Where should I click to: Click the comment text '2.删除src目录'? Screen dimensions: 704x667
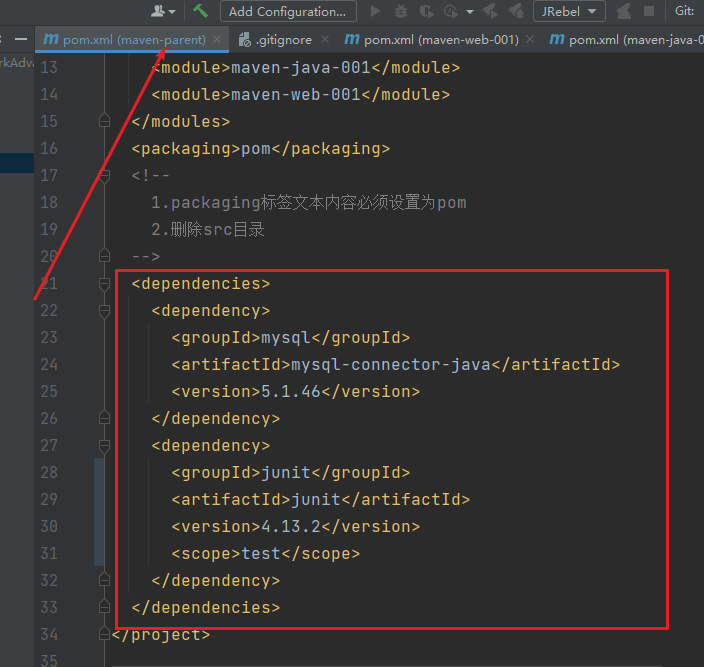[x=208, y=229]
